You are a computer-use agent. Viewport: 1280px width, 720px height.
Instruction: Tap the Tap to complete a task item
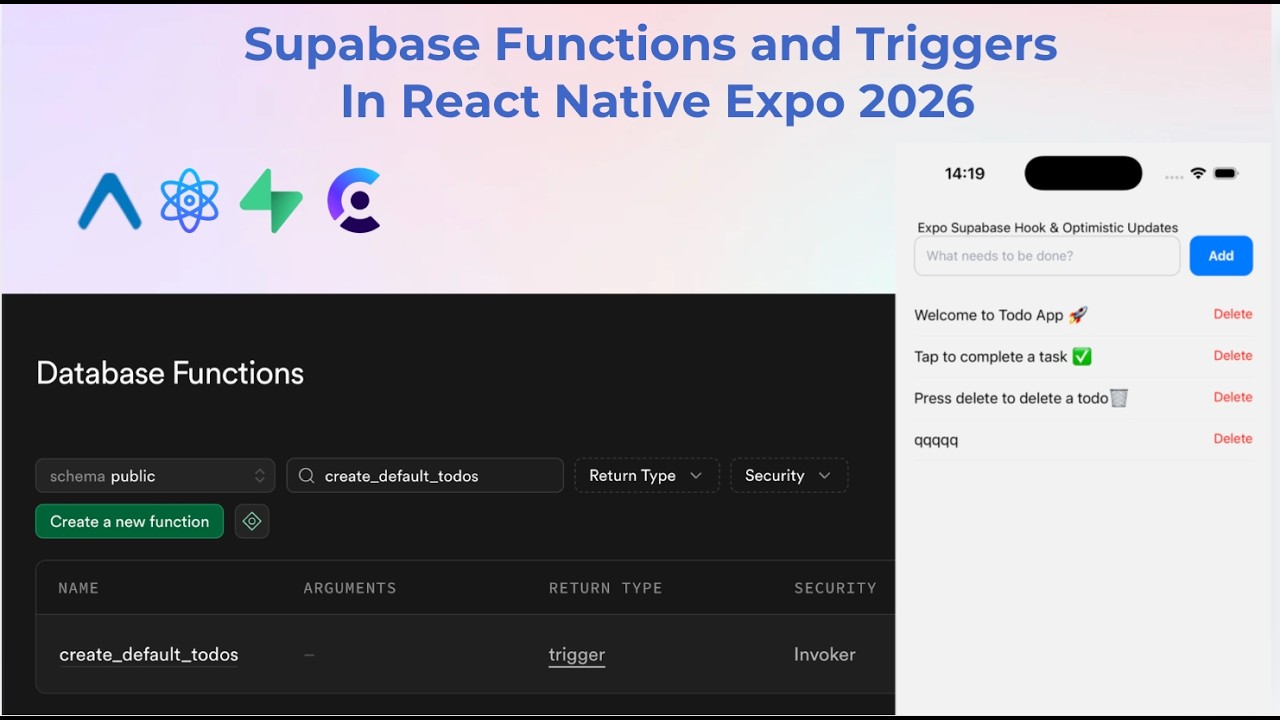click(1003, 357)
